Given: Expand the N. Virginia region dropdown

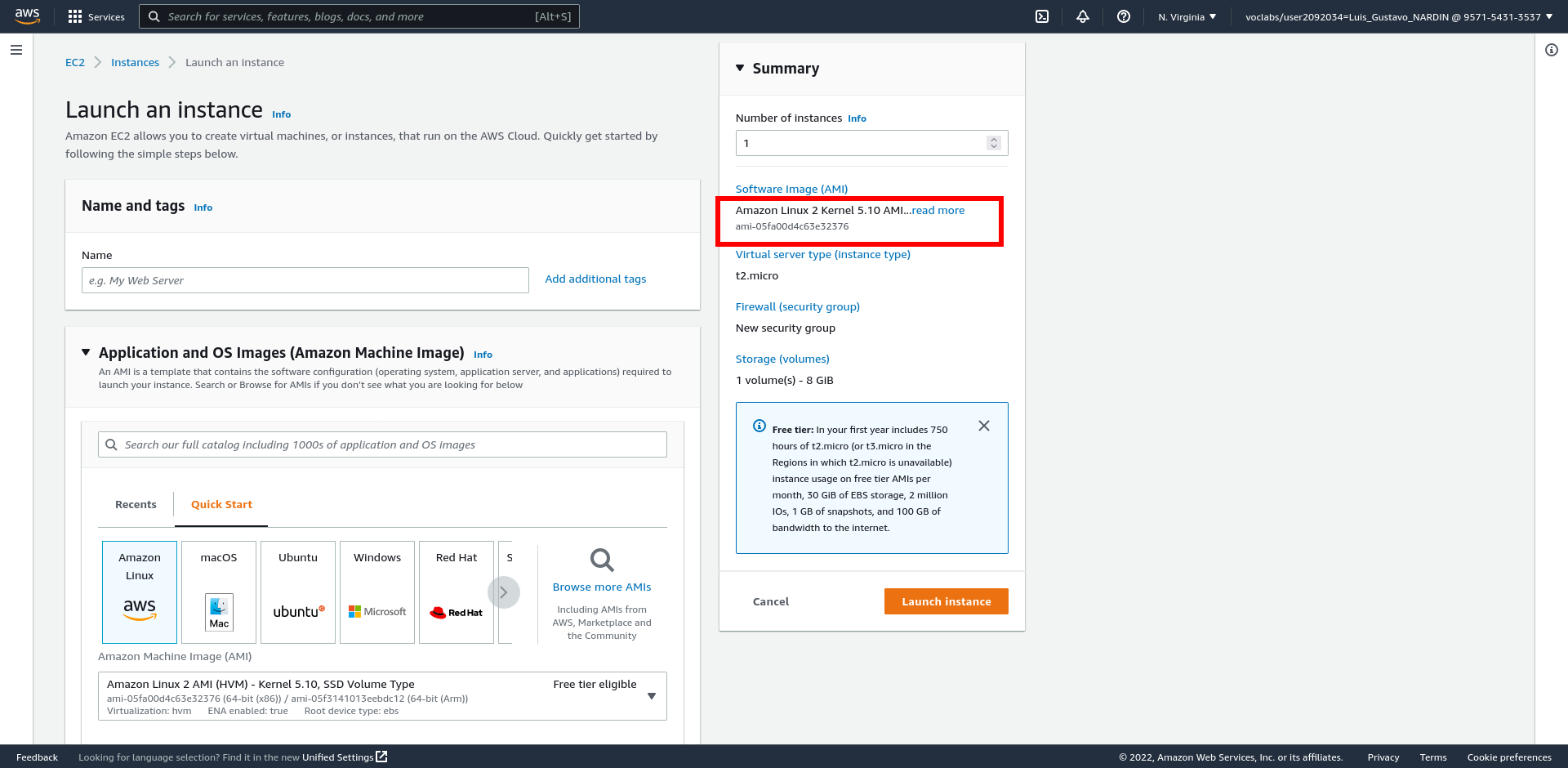Looking at the screenshot, I should pyautogui.click(x=1187, y=16).
